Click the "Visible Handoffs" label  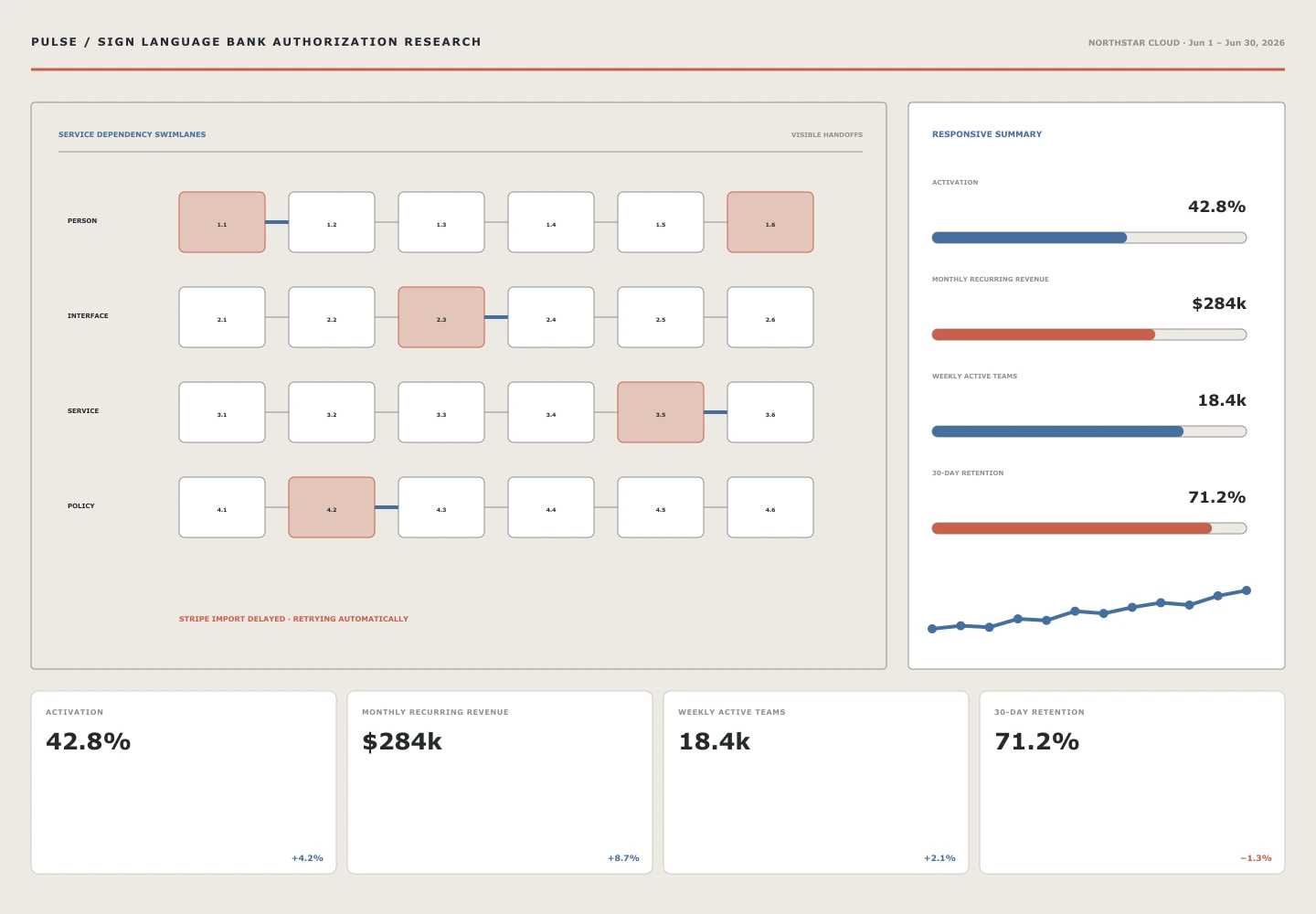(x=827, y=134)
